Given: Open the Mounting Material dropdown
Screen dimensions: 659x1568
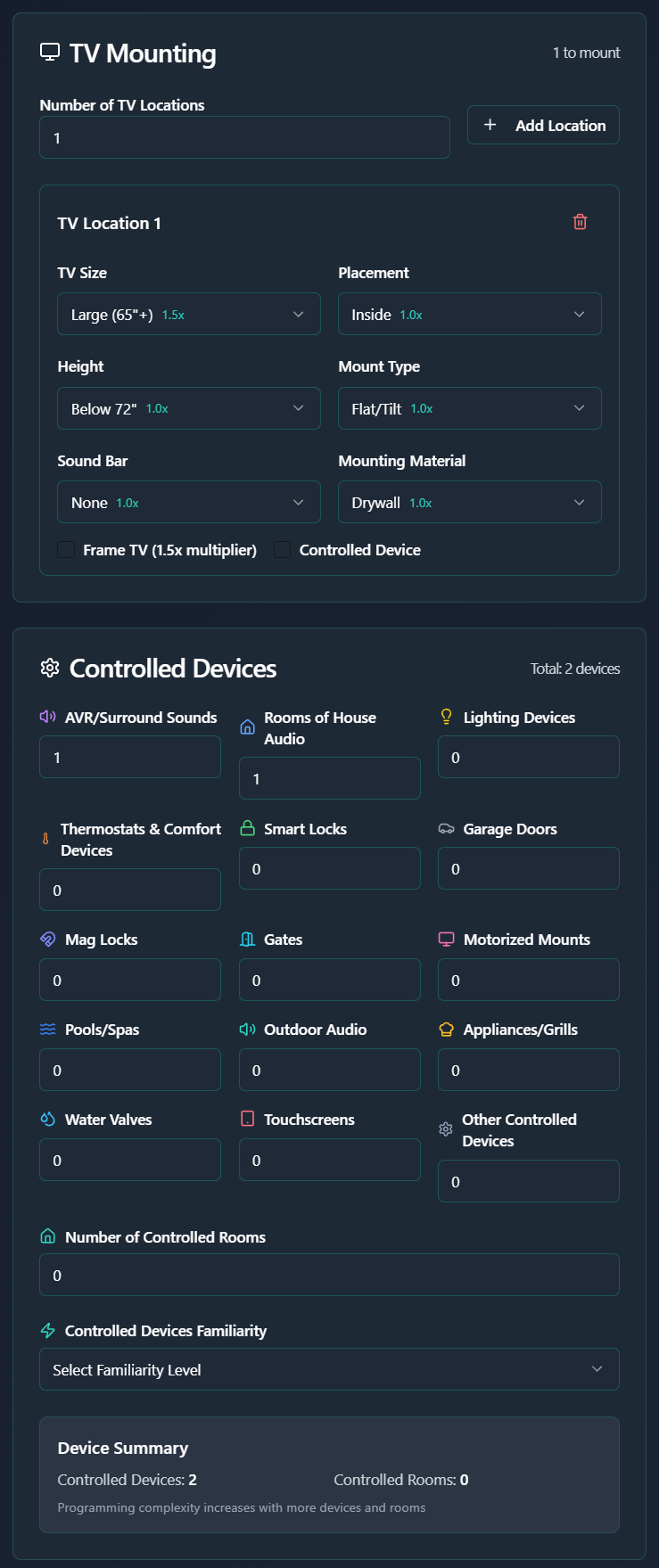Looking at the screenshot, I should tap(469, 503).
